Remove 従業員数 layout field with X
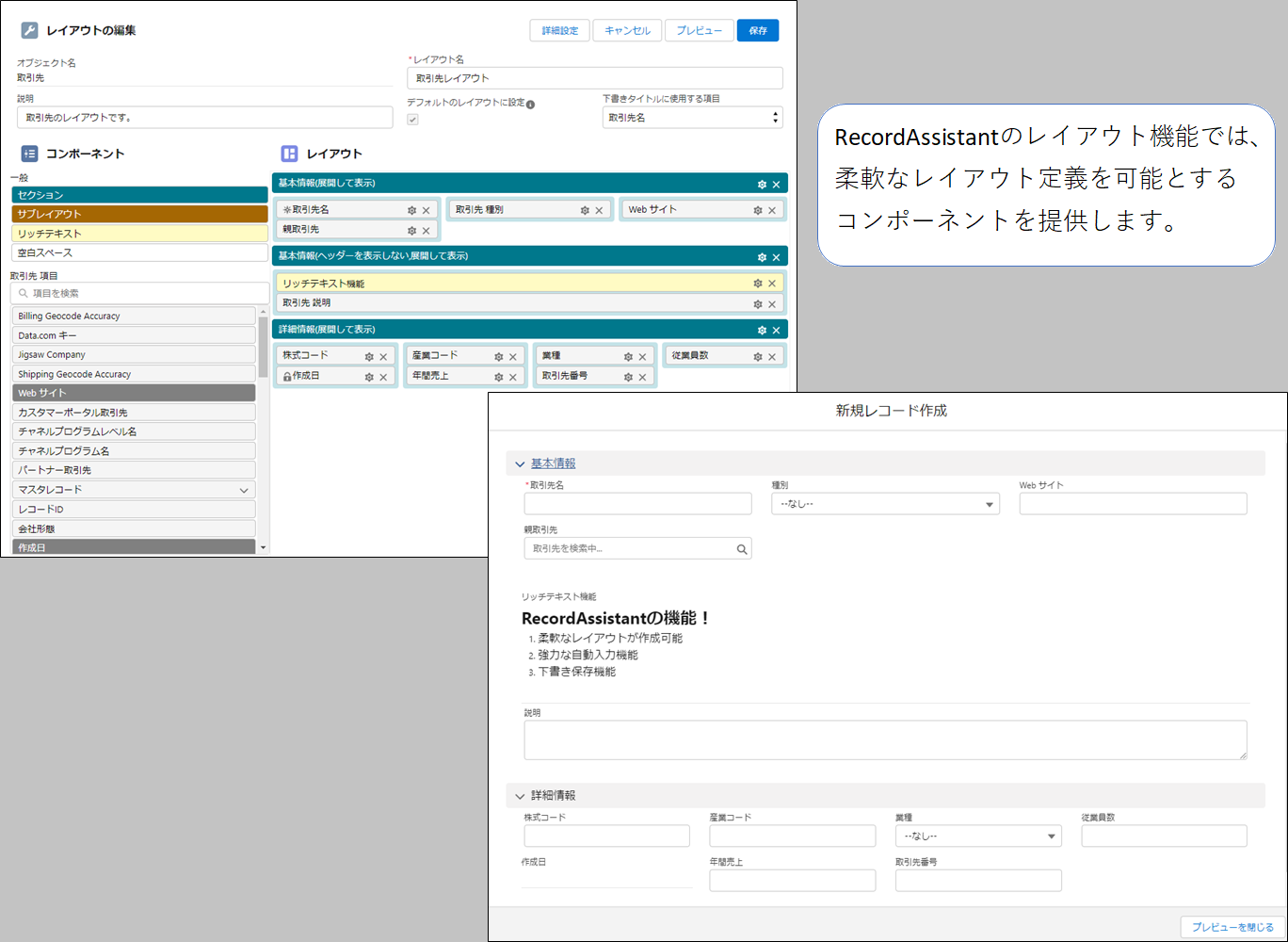The width and height of the screenshot is (1288, 942). coord(772,356)
